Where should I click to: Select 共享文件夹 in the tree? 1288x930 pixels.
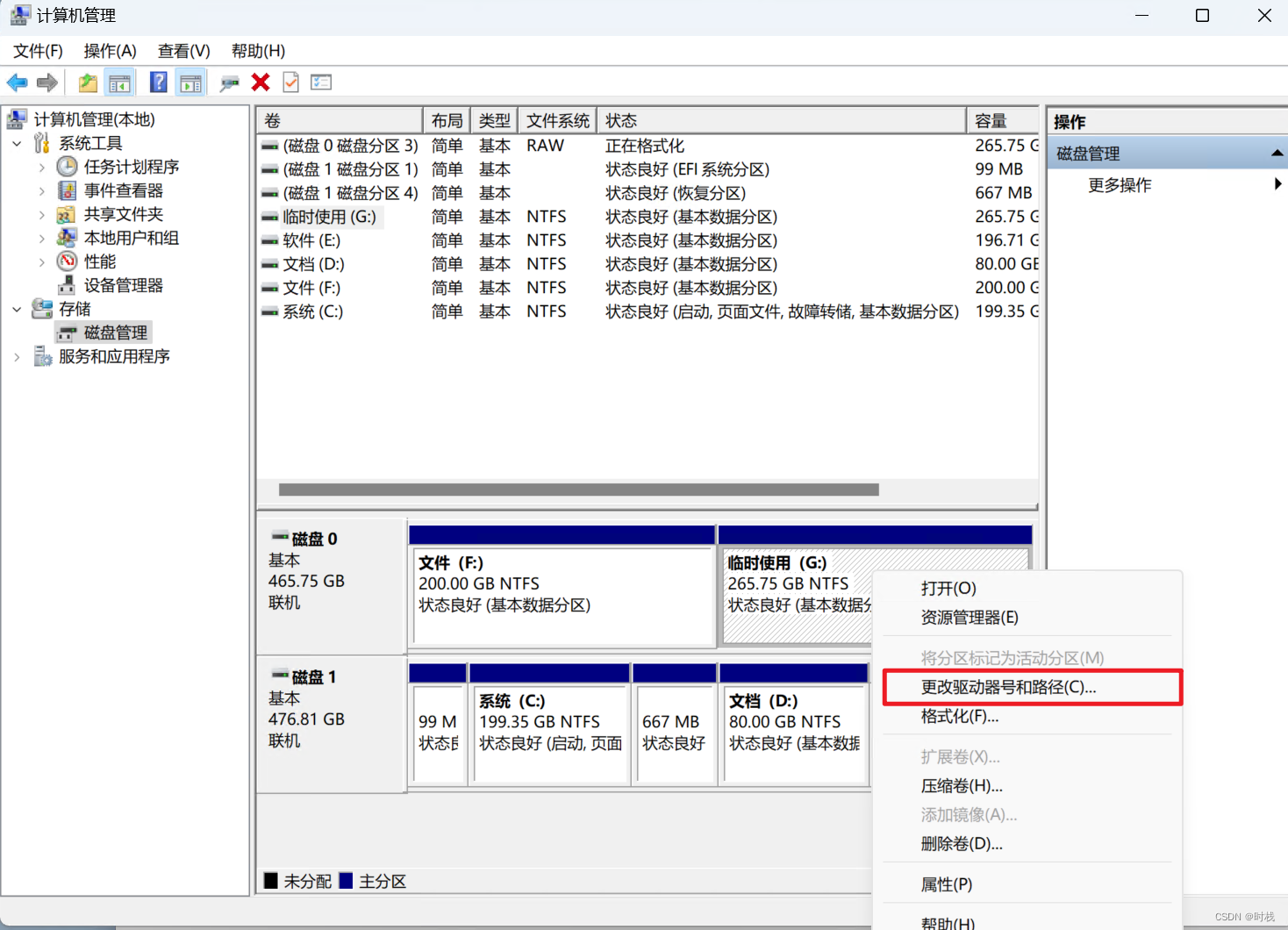tap(124, 214)
